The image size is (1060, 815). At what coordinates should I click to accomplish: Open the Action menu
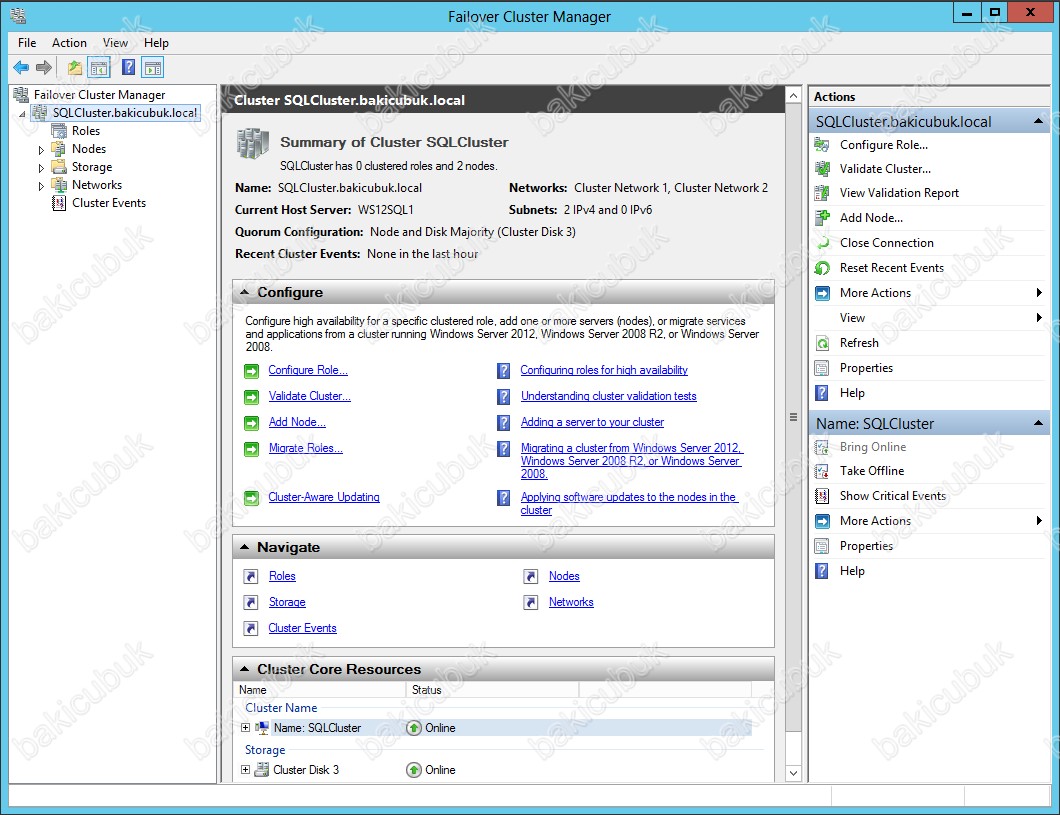(x=69, y=43)
